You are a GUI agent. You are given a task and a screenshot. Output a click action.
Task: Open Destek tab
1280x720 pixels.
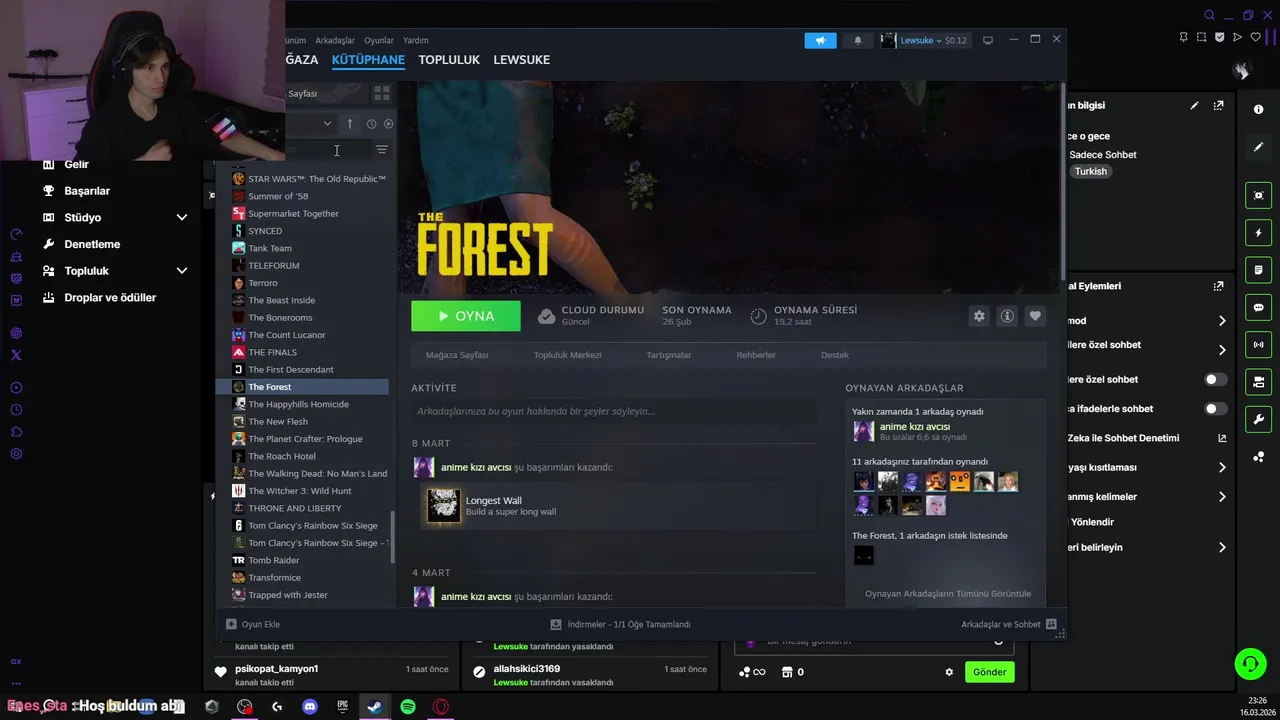tap(835, 355)
